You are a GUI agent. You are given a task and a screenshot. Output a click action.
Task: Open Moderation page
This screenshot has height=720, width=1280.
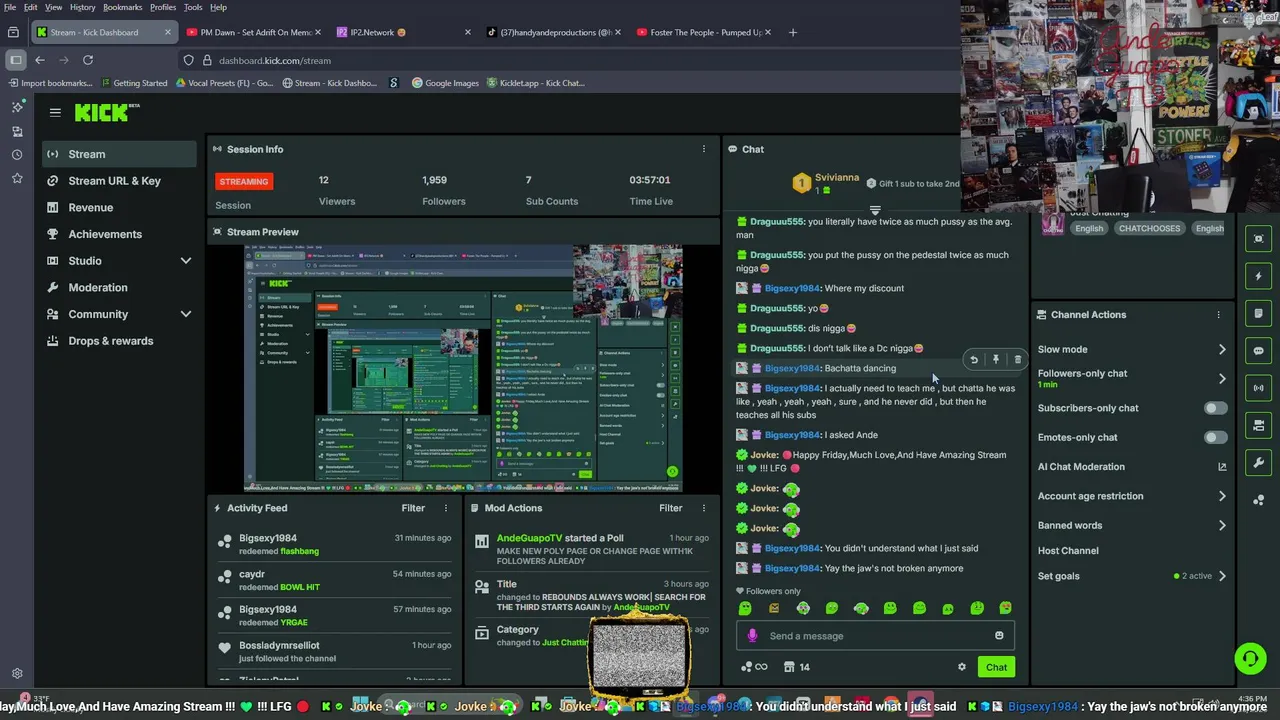(x=119, y=287)
